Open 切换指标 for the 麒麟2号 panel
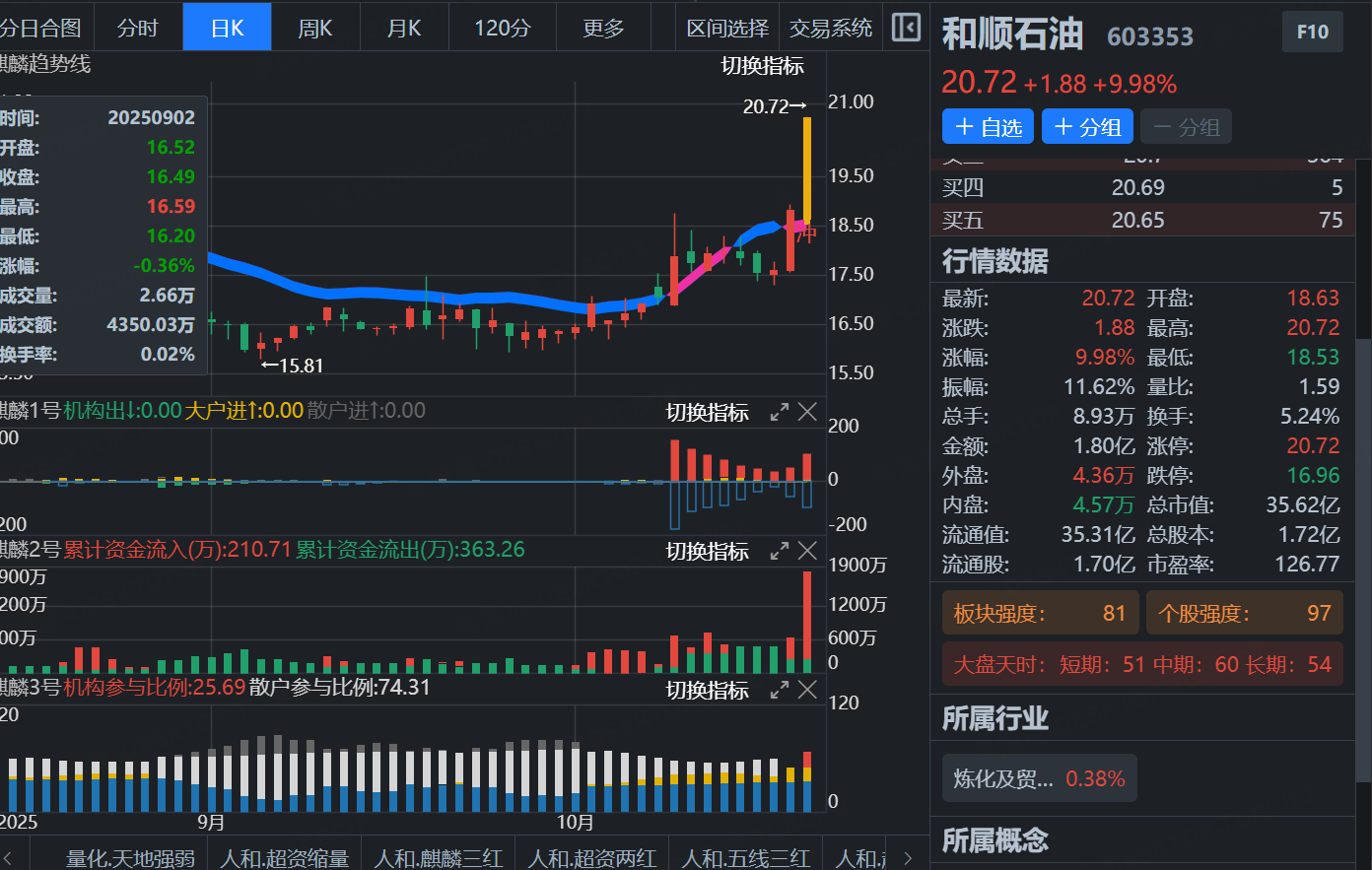Screen dimensions: 1372x870 (707, 552)
